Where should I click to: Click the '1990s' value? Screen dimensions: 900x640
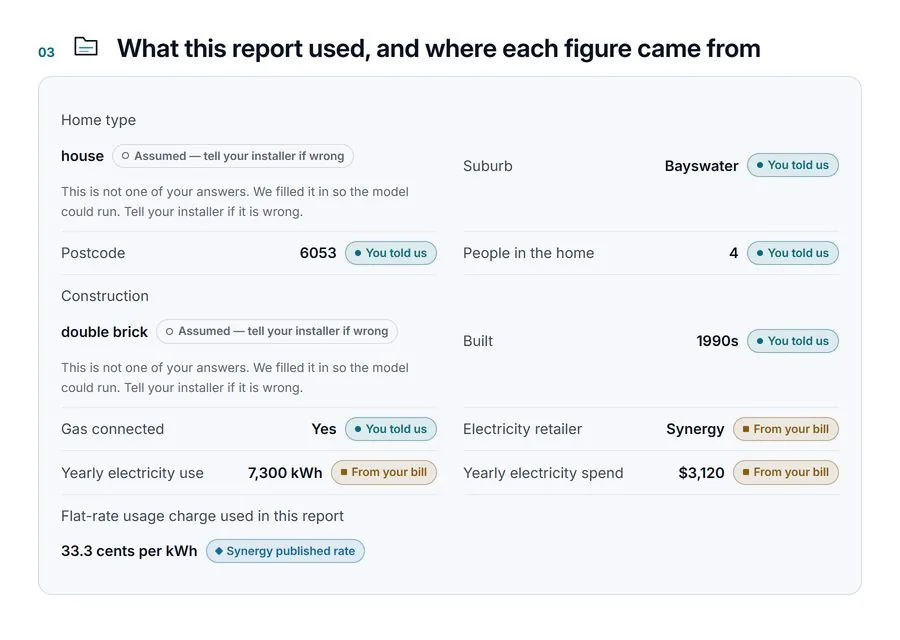coord(717,341)
